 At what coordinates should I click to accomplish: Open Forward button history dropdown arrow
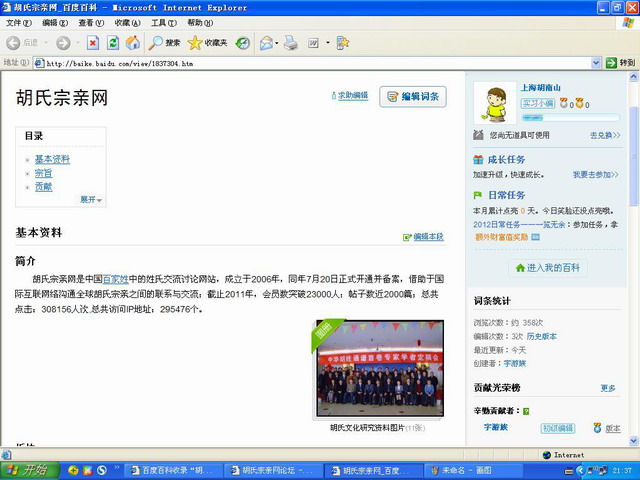coord(78,43)
